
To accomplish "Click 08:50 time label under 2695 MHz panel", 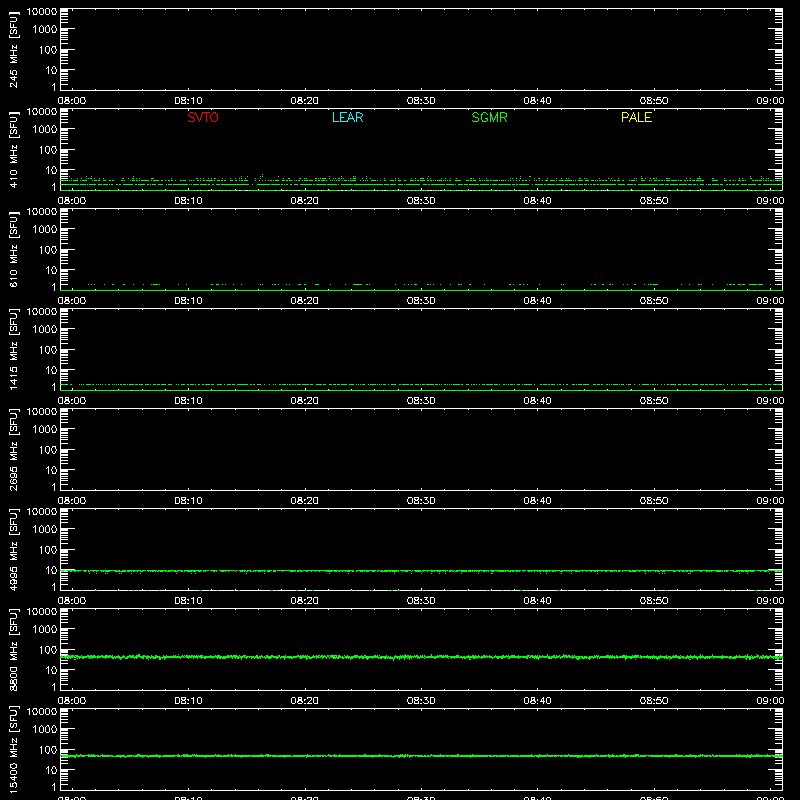I will coord(654,501).
